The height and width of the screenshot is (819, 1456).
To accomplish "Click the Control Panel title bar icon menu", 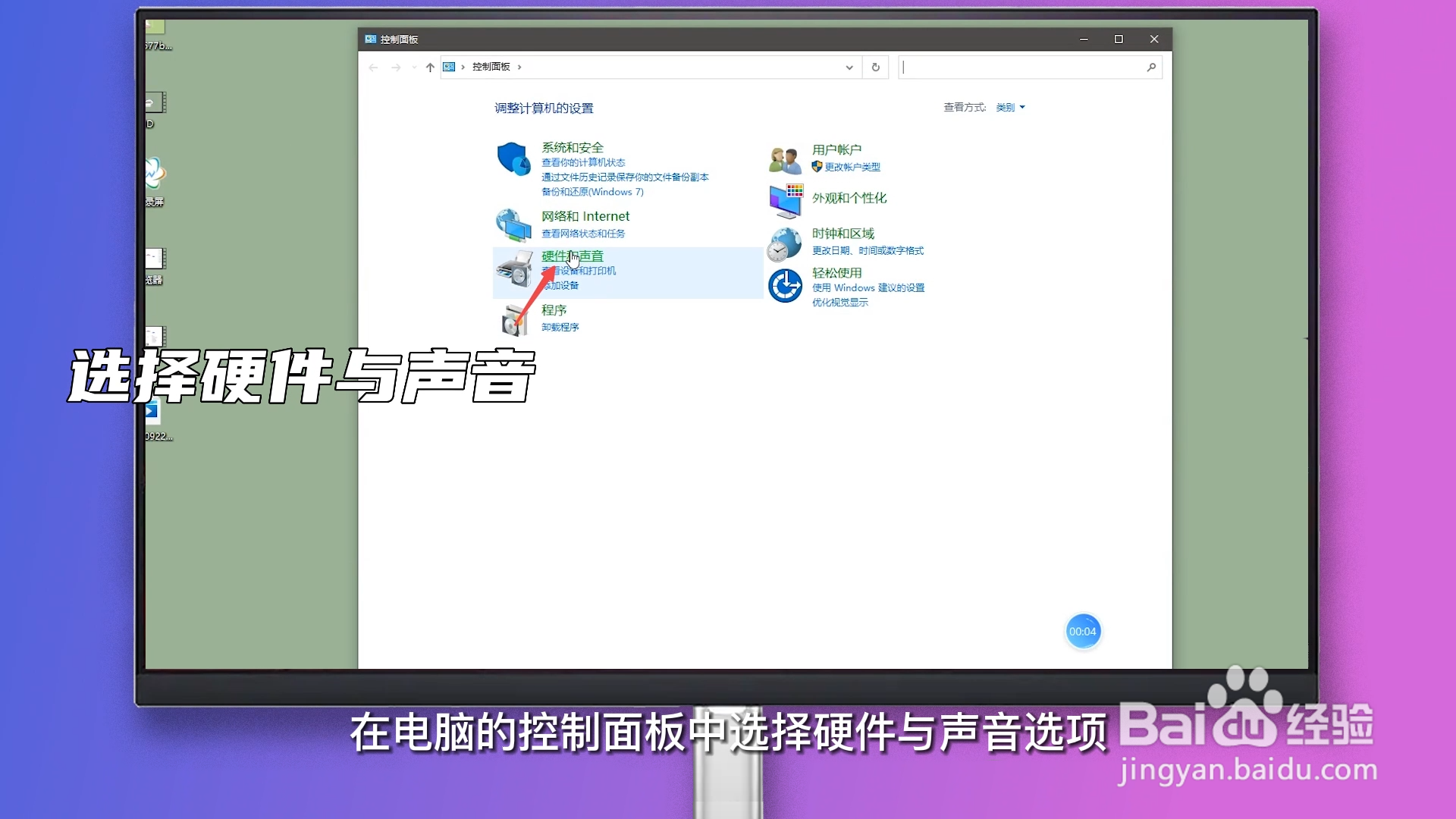I will click(370, 39).
